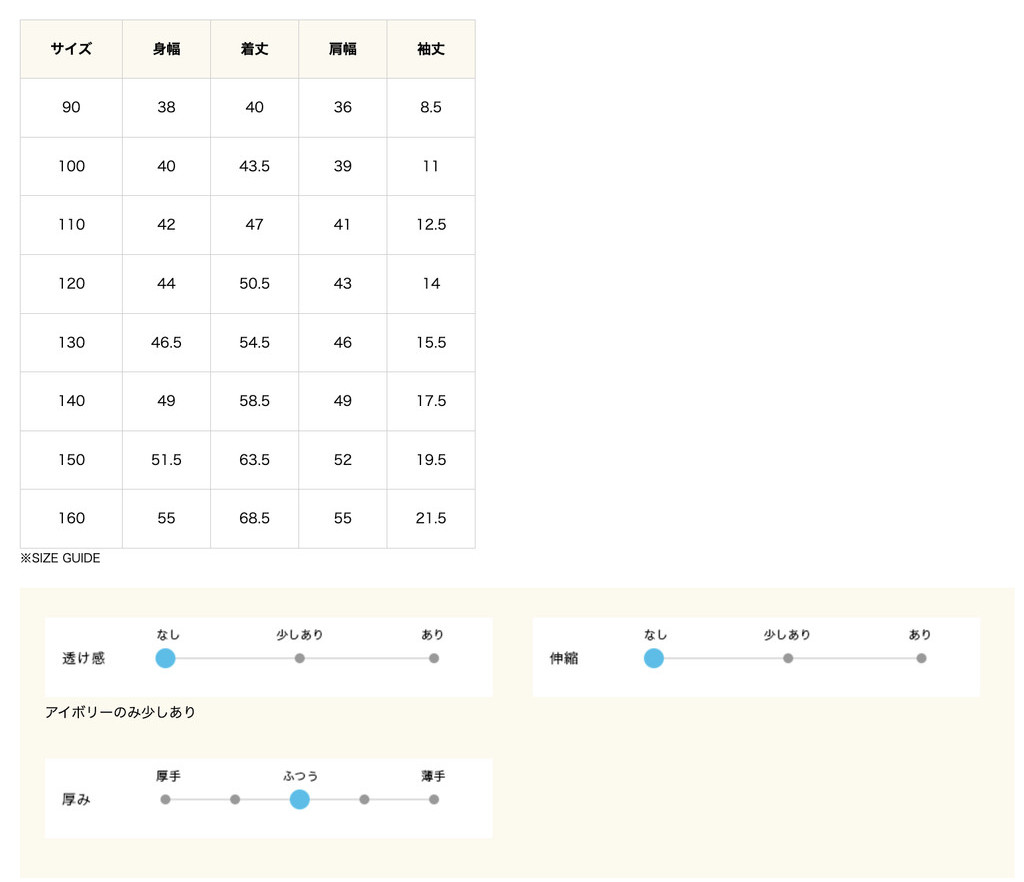Select あり dot on the 透け感 slider

[434, 658]
